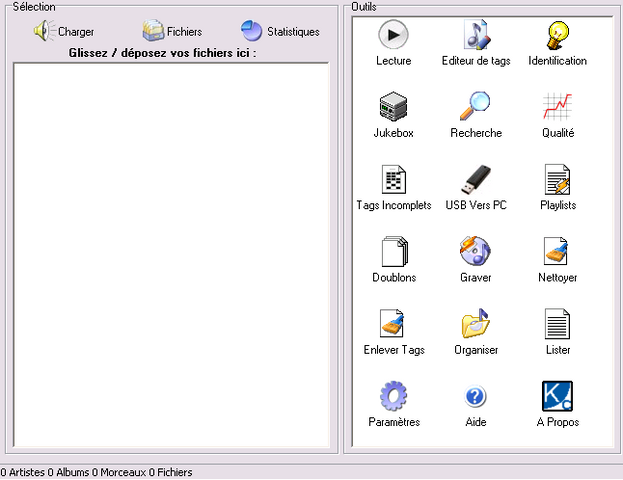The width and height of the screenshot is (623, 480).
Task: Launch the Doublons duplicates tool
Action: (393, 259)
